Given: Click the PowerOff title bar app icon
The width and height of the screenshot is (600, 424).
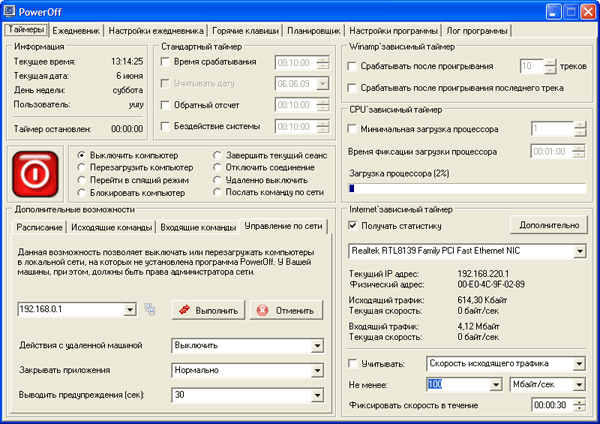Looking at the screenshot, I should pyautogui.click(x=9, y=11).
